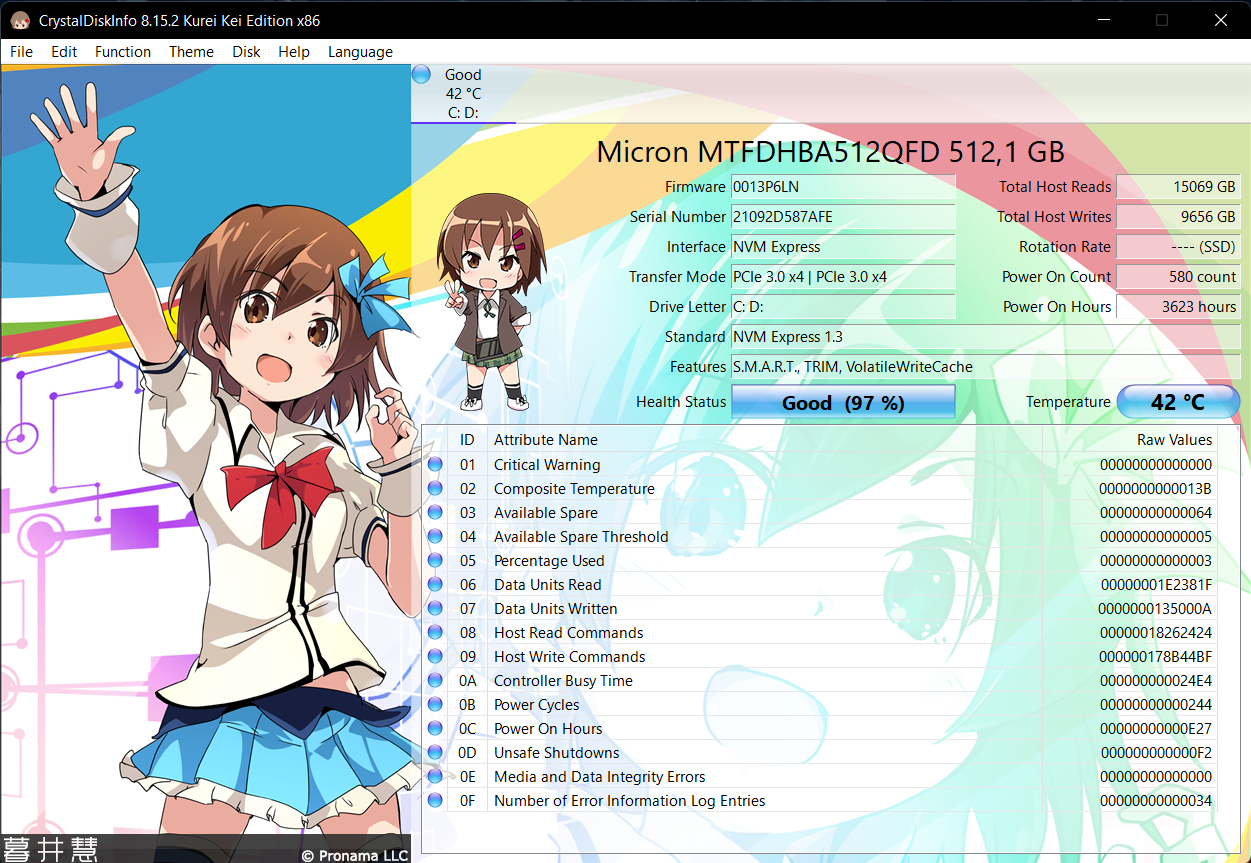This screenshot has height=863, width=1251.
Task: Click the Firmware field 0013P6LN
Action: 843,187
